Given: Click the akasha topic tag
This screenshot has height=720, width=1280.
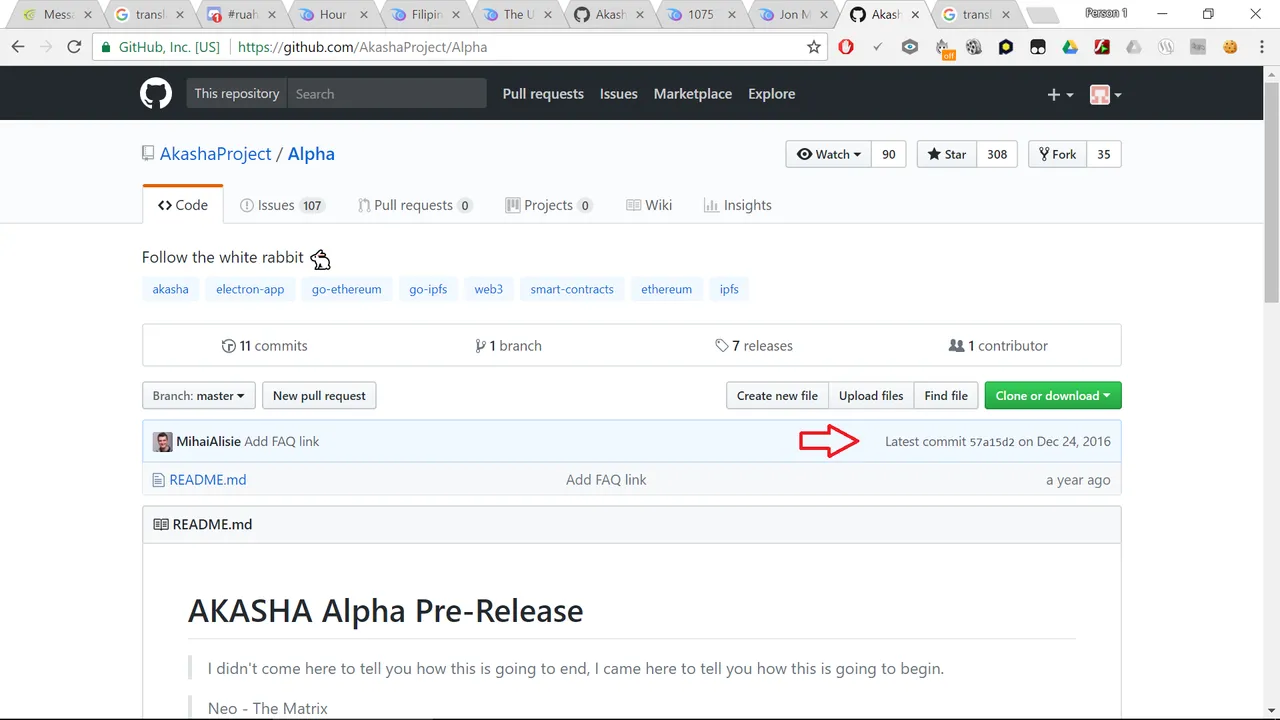Looking at the screenshot, I should click(170, 289).
